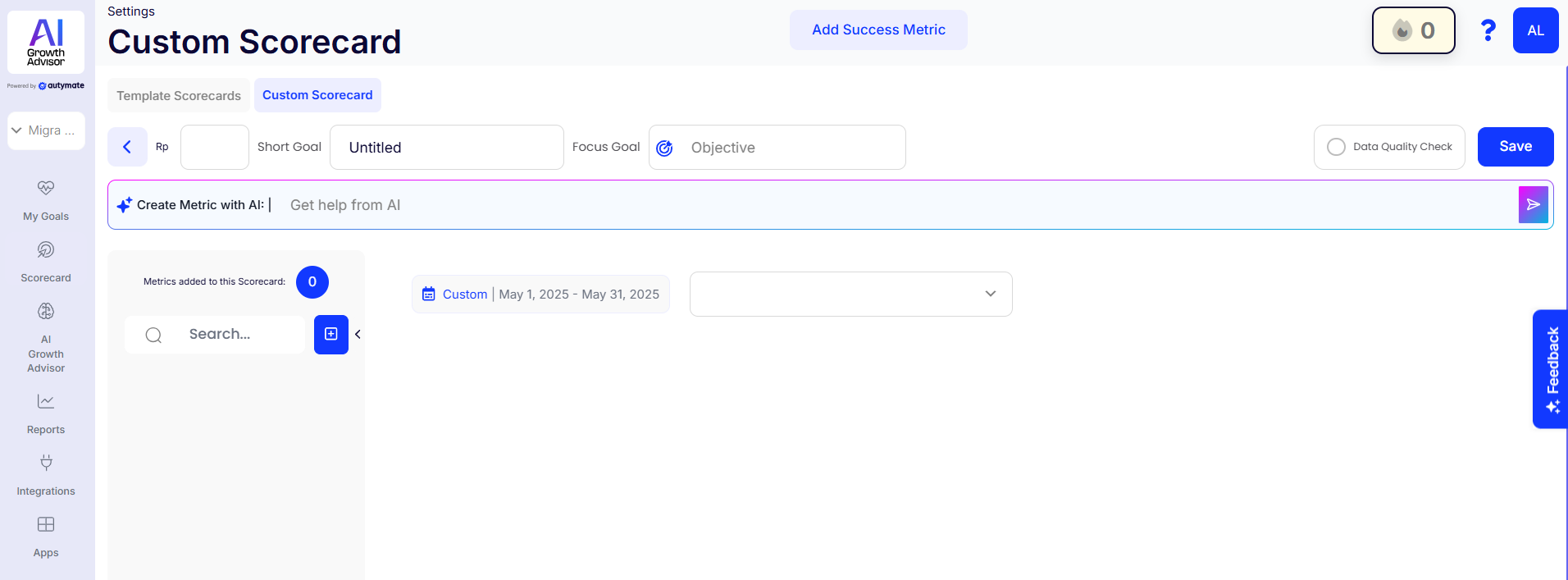This screenshot has height=580, width=1568.
Task: Send the AI metric prompt
Action: (1533, 205)
